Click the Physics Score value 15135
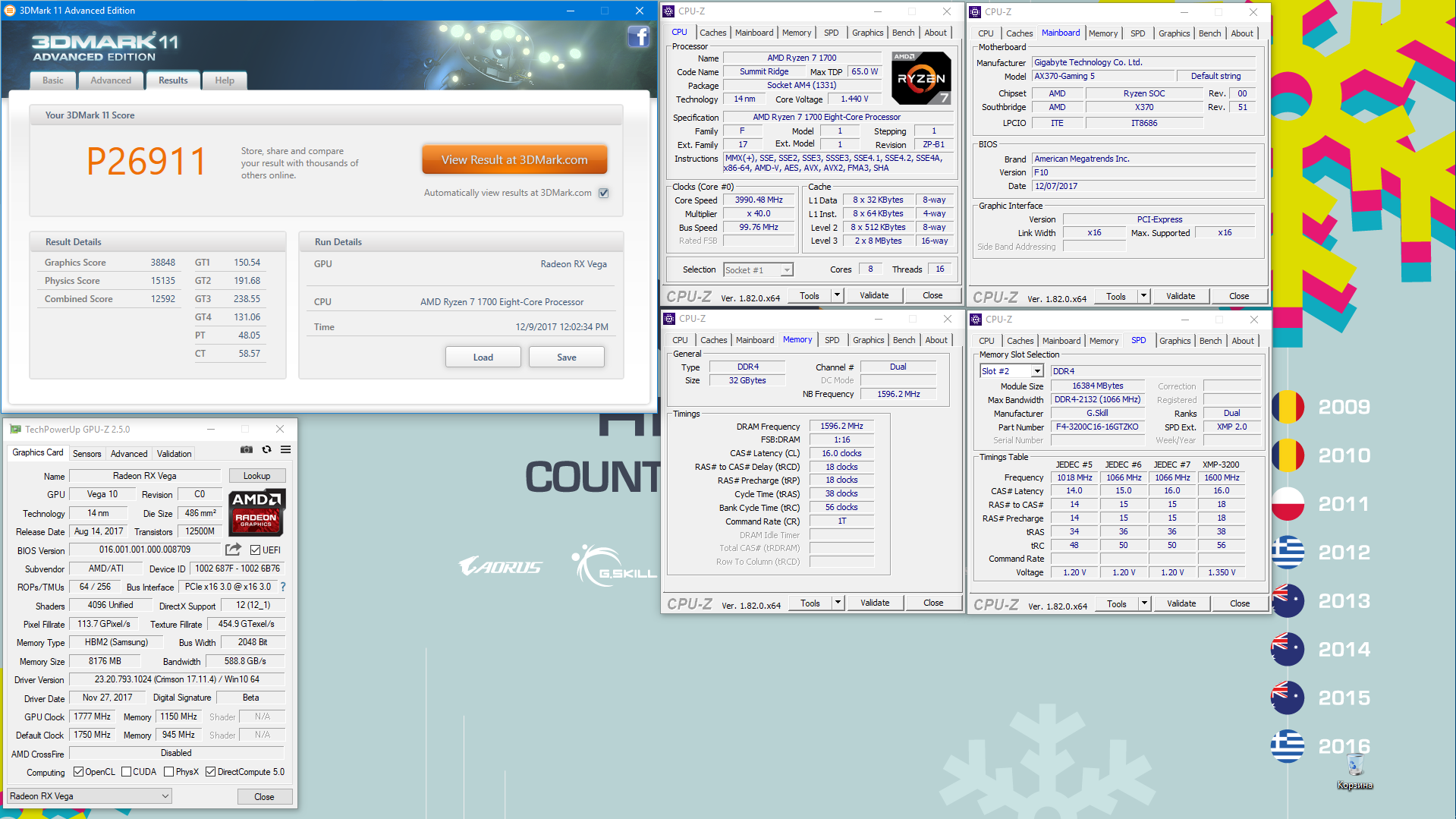 click(x=162, y=281)
